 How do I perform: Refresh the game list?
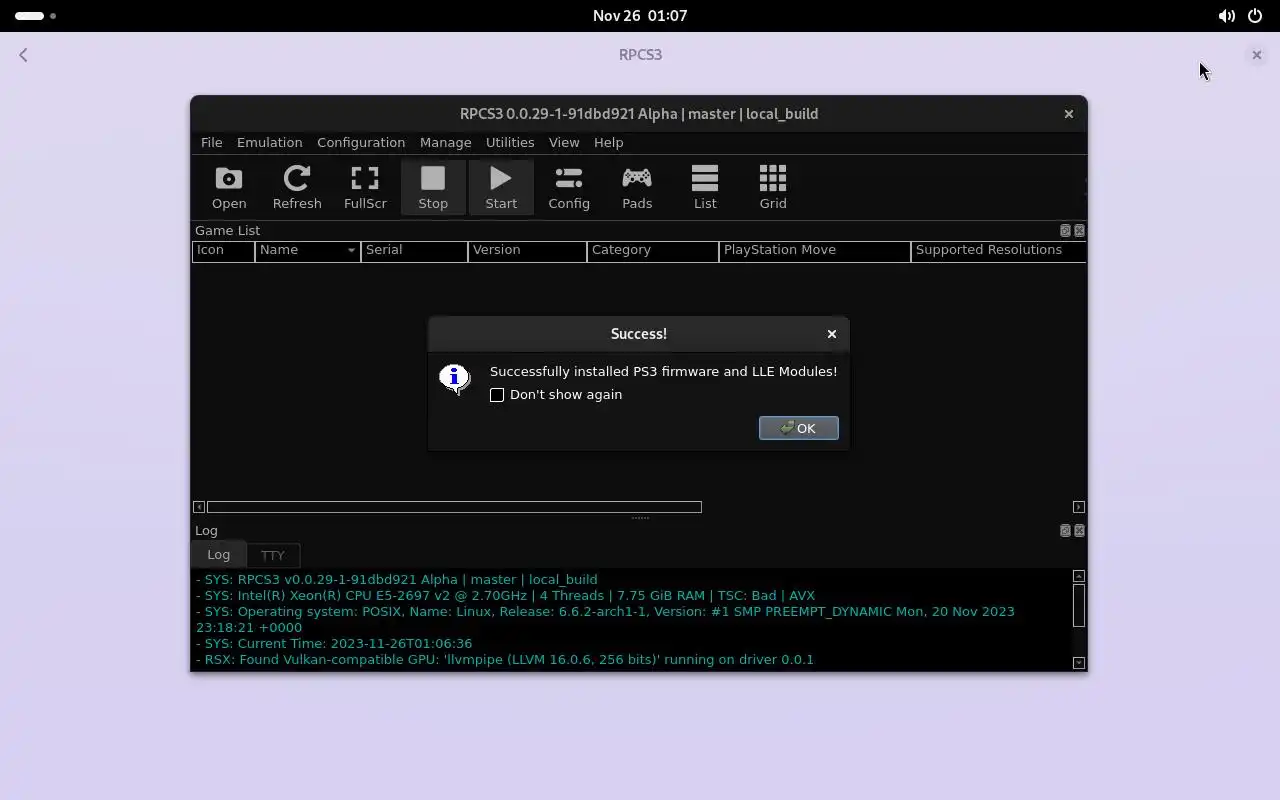pos(297,188)
